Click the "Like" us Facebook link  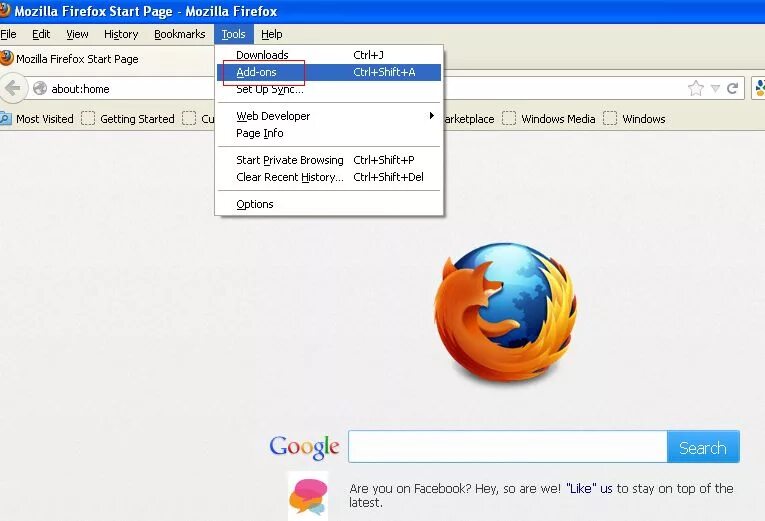point(589,488)
